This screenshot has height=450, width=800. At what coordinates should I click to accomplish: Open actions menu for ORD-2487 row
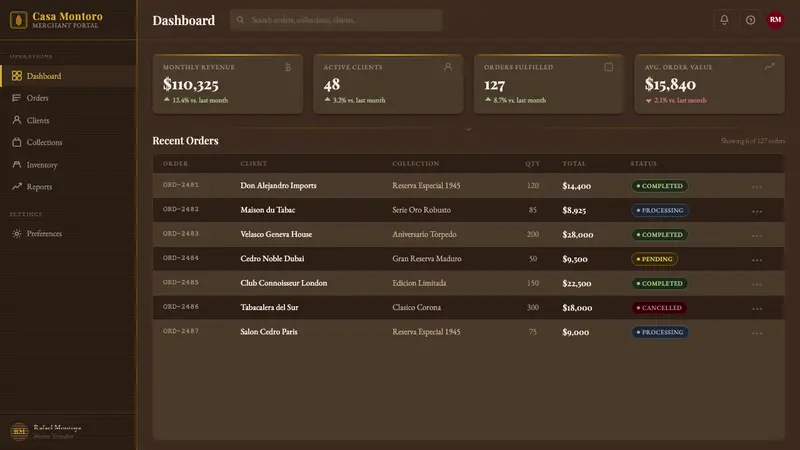pos(757,333)
